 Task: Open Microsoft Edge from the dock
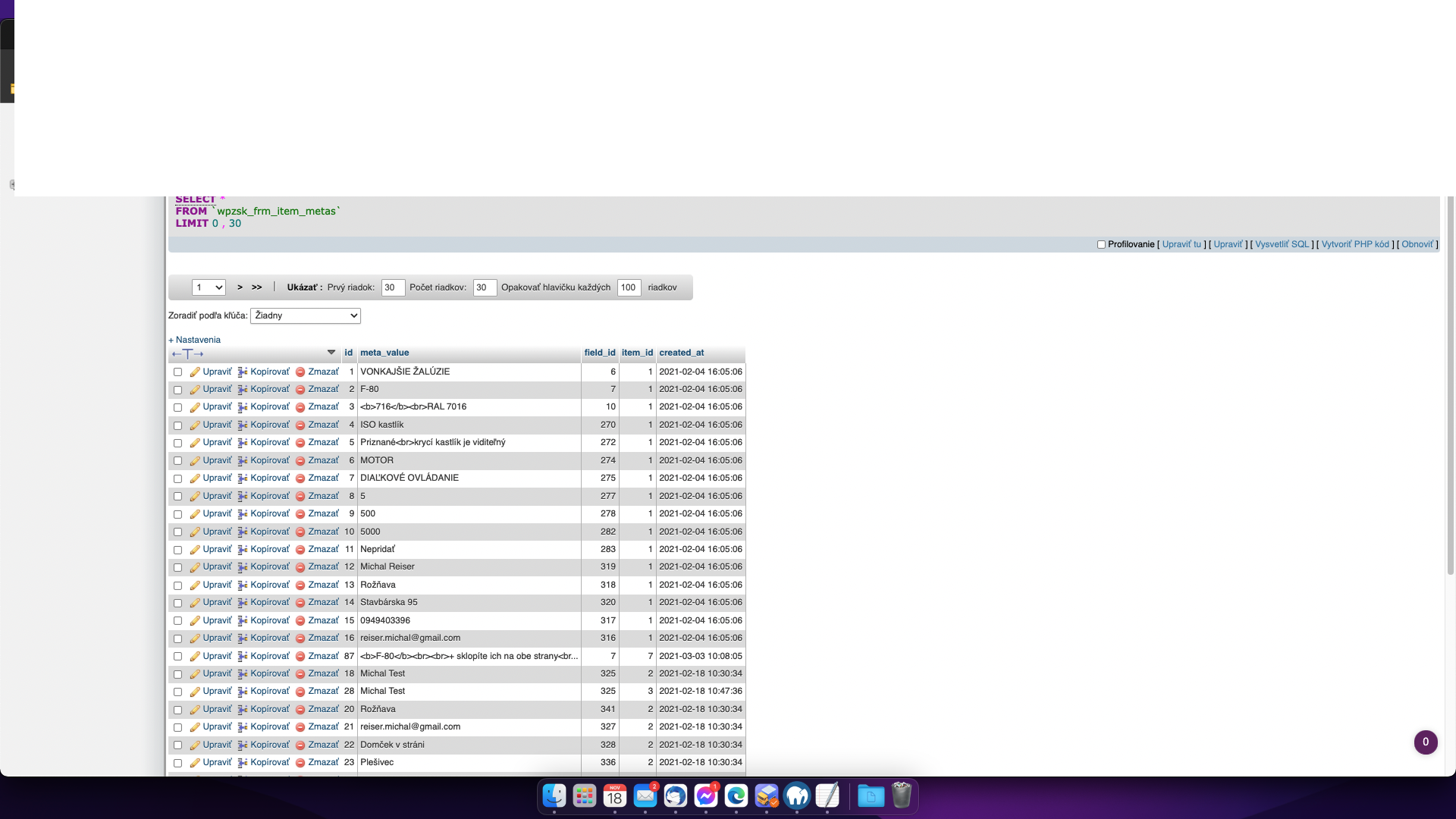(x=736, y=795)
